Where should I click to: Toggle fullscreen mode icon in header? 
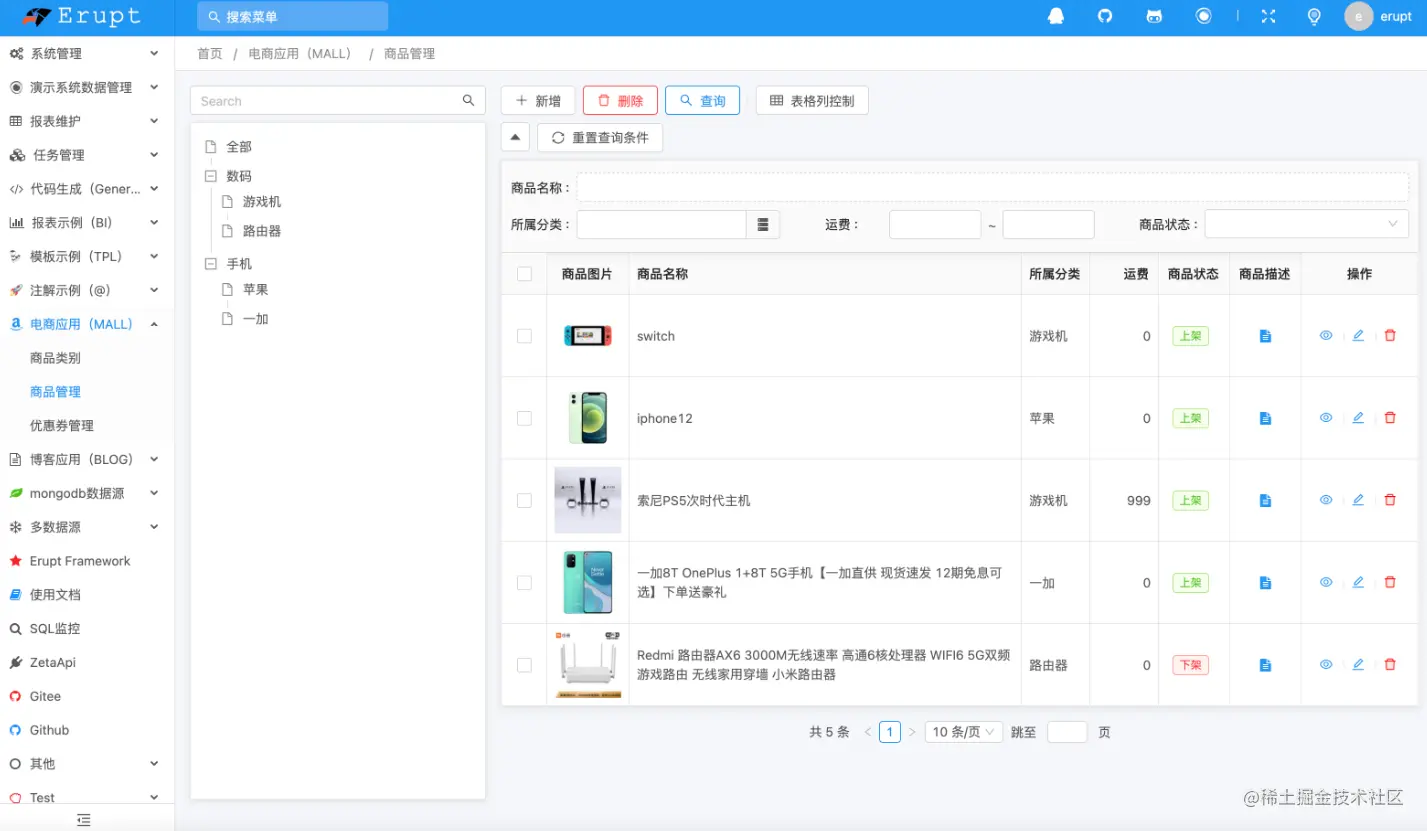[x=1269, y=16]
